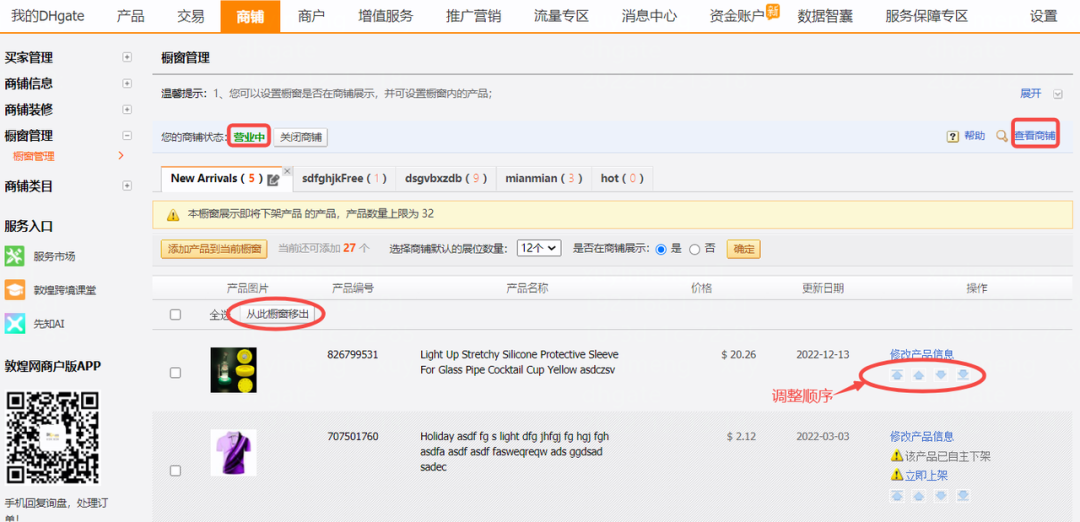Move product 707501760 to top
This screenshot has width=1080, height=522.
point(897,495)
